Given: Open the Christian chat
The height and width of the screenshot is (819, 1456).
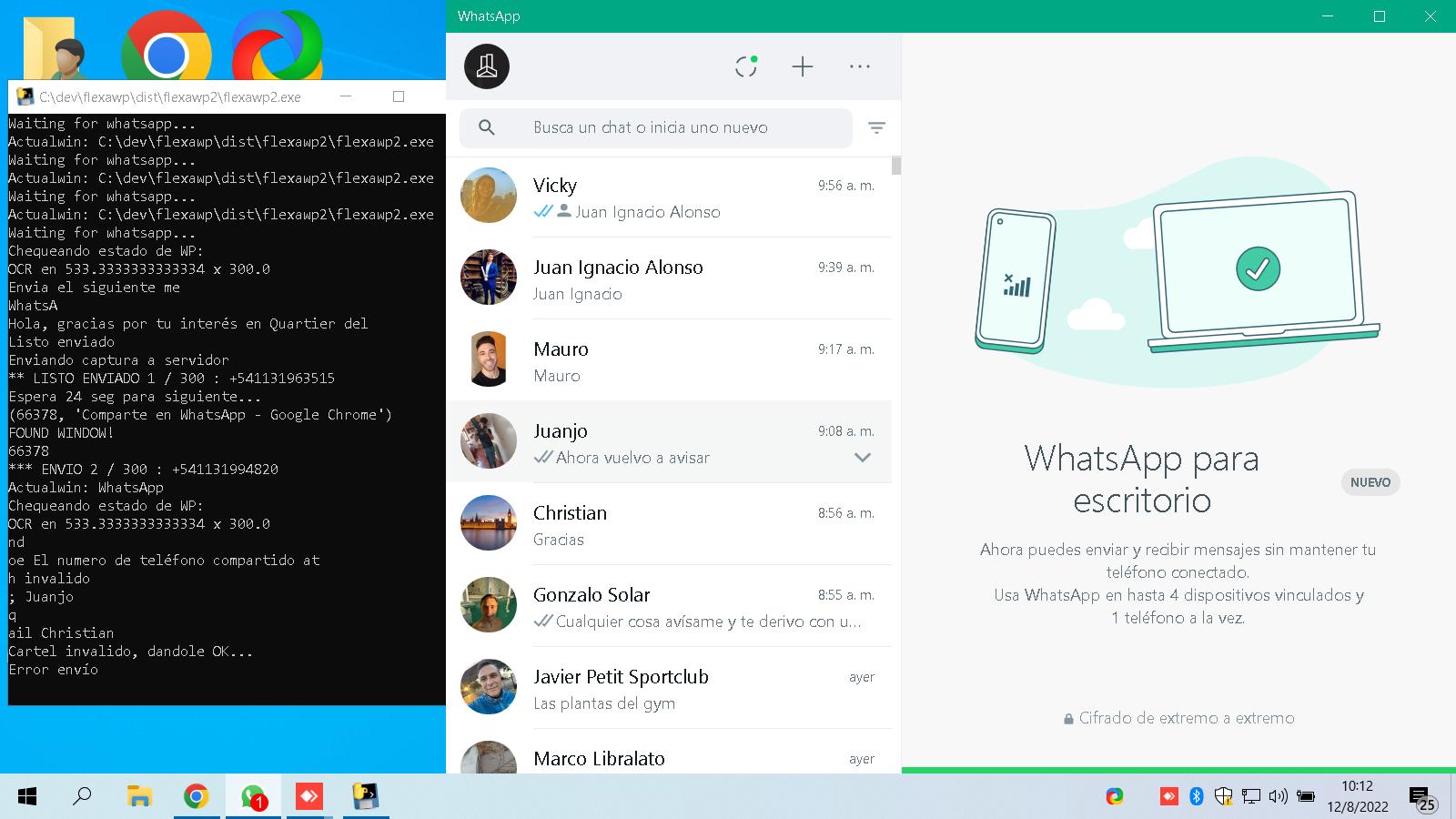Looking at the screenshot, I should pos(669,523).
